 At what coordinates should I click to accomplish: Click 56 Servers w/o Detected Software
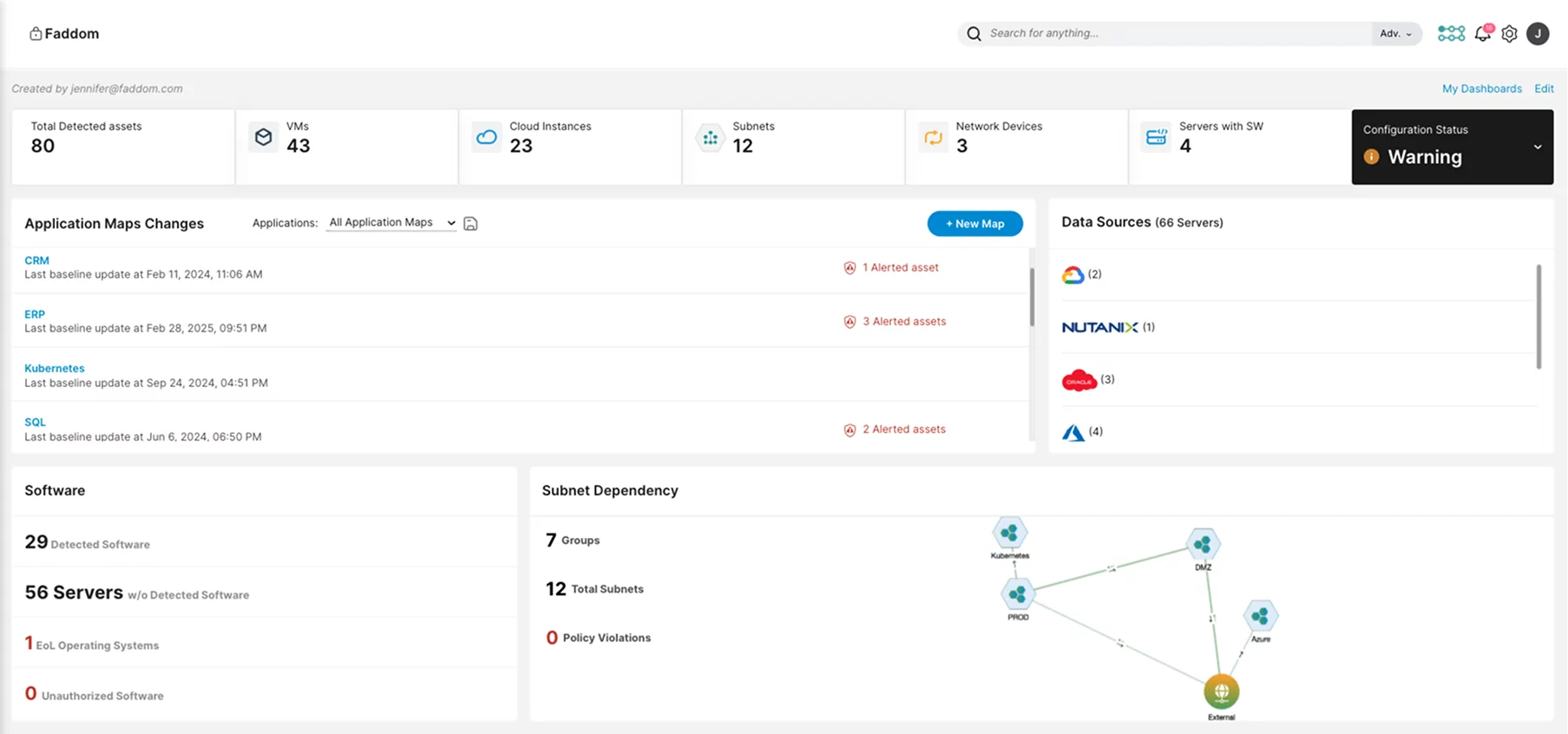[x=264, y=593]
